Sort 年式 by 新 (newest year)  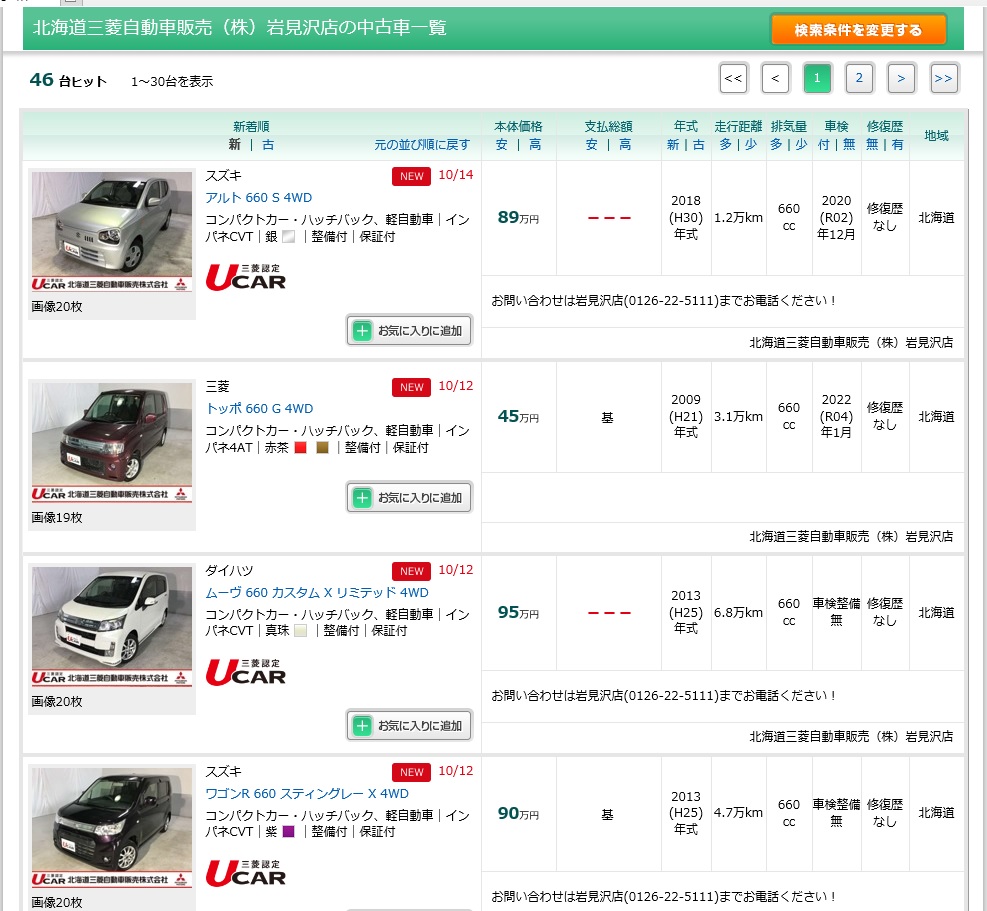pyautogui.click(x=673, y=145)
